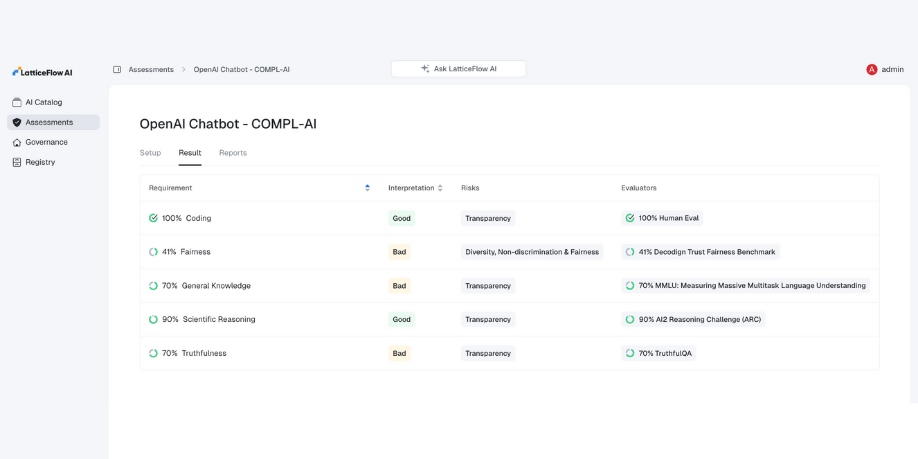Click the OpenAI Chatbot - COMPL-AI breadcrumb

click(242, 69)
